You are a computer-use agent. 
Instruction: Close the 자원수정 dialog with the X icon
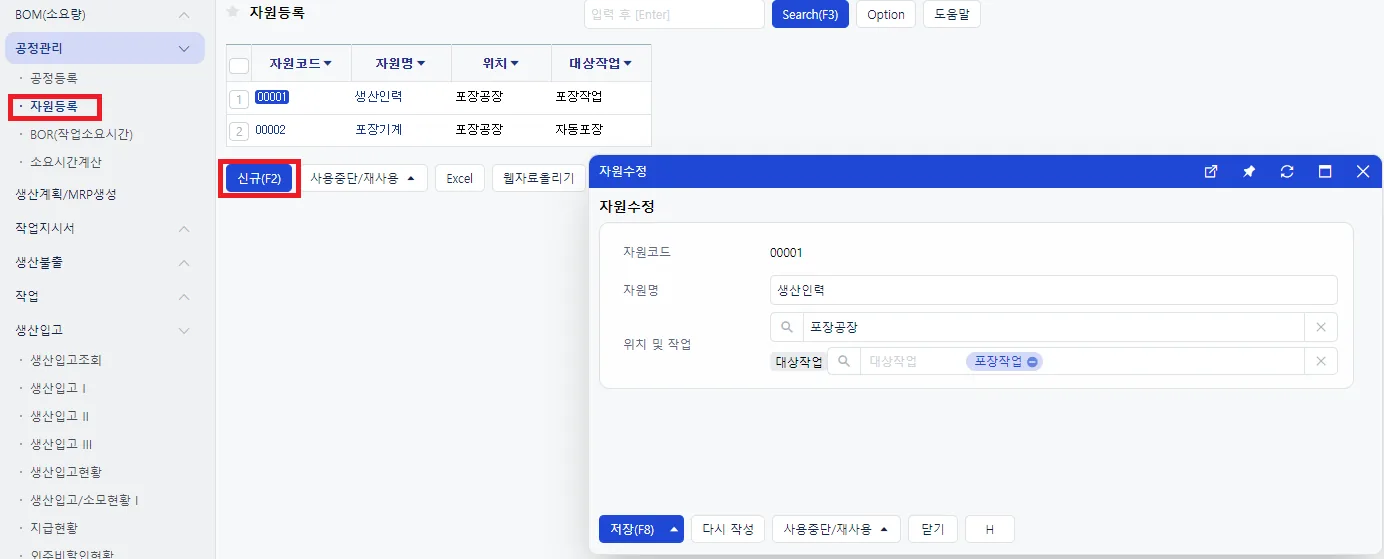click(x=1363, y=172)
